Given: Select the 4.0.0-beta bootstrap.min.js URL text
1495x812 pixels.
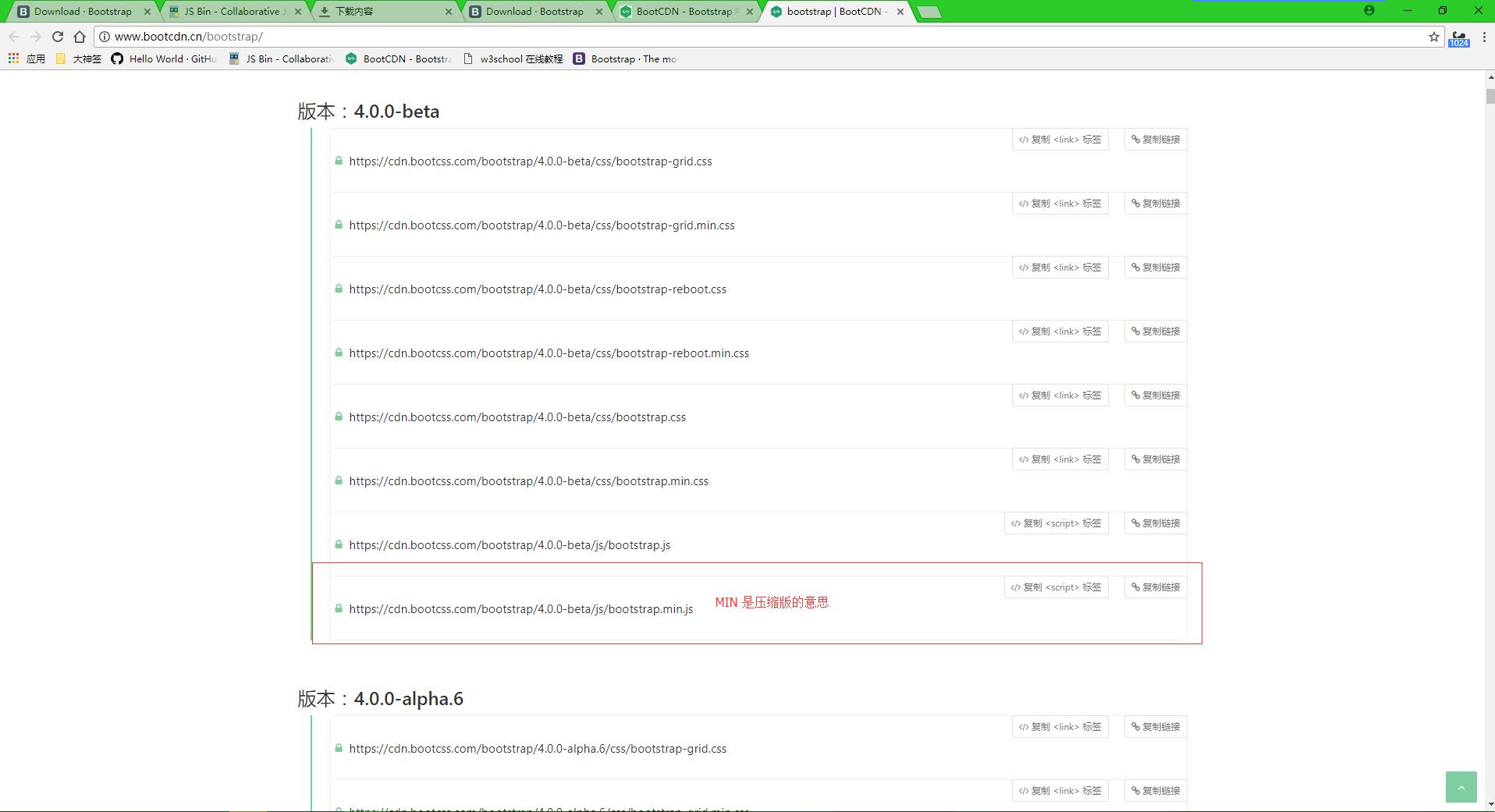Looking at the screenshot, I should click(x=521, y=609).
